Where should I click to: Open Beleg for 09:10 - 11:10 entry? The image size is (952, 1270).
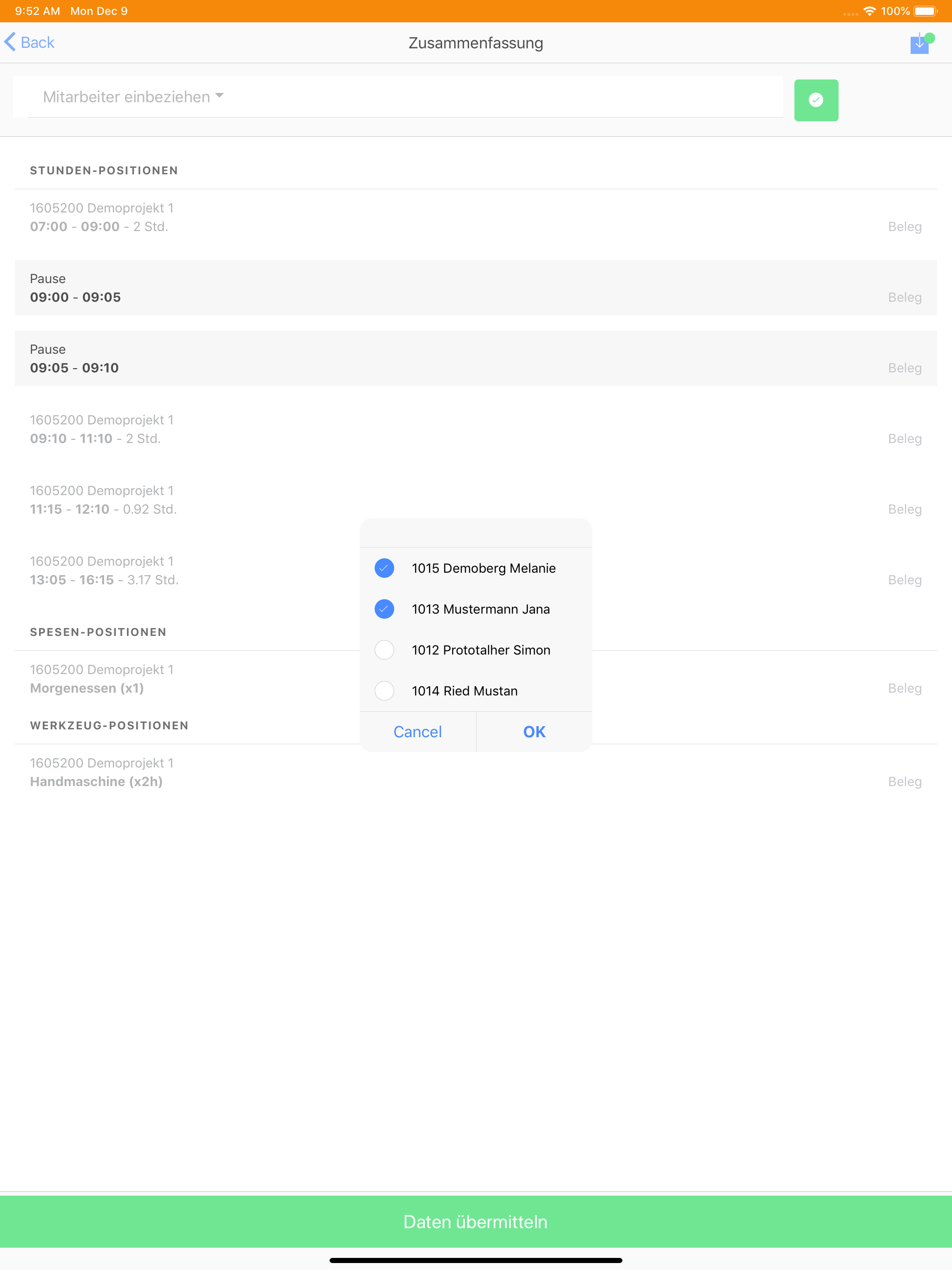click(x=904, y=439)
